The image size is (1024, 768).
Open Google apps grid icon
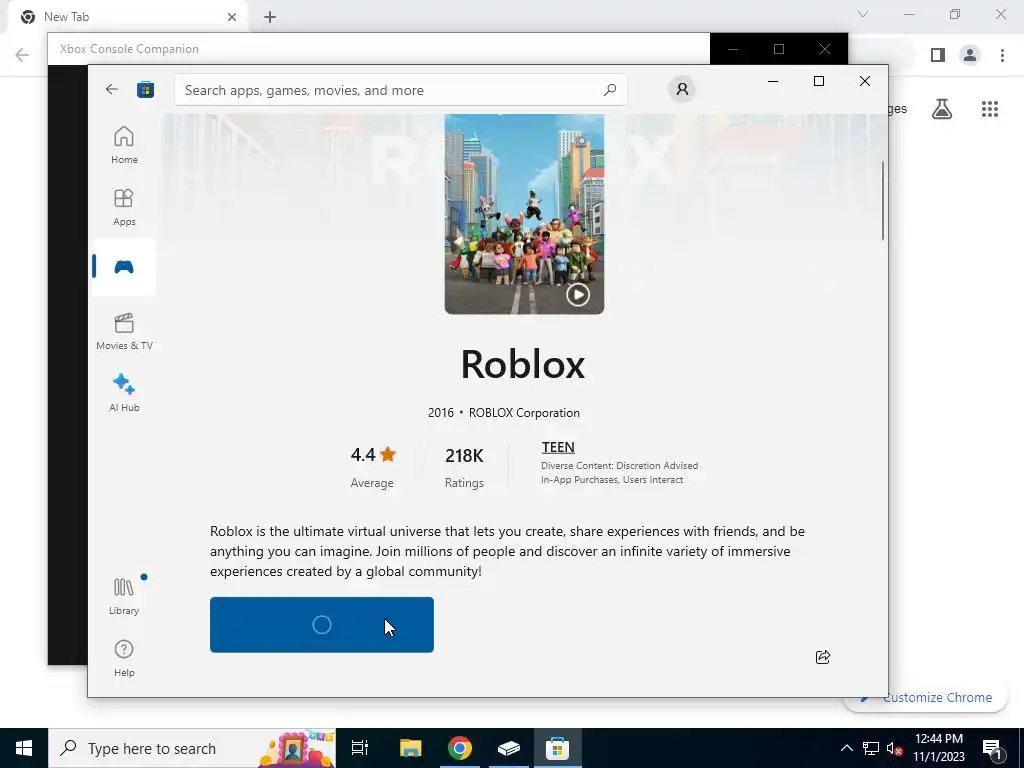[989, 109]
